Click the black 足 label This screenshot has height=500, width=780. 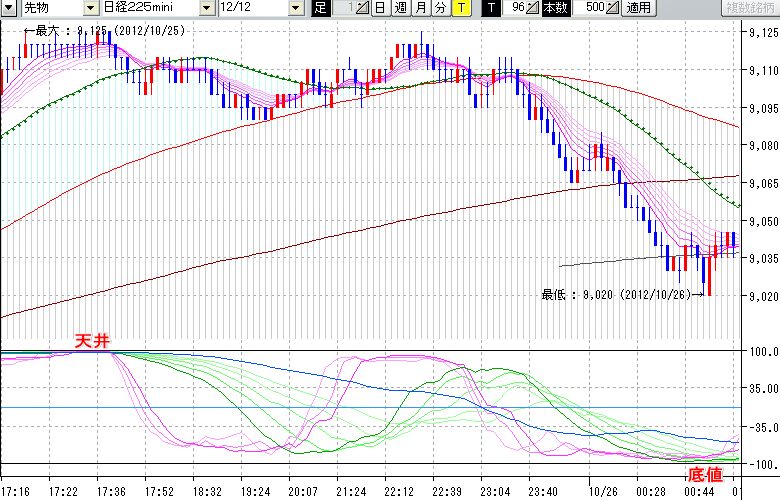coord(320,8)
